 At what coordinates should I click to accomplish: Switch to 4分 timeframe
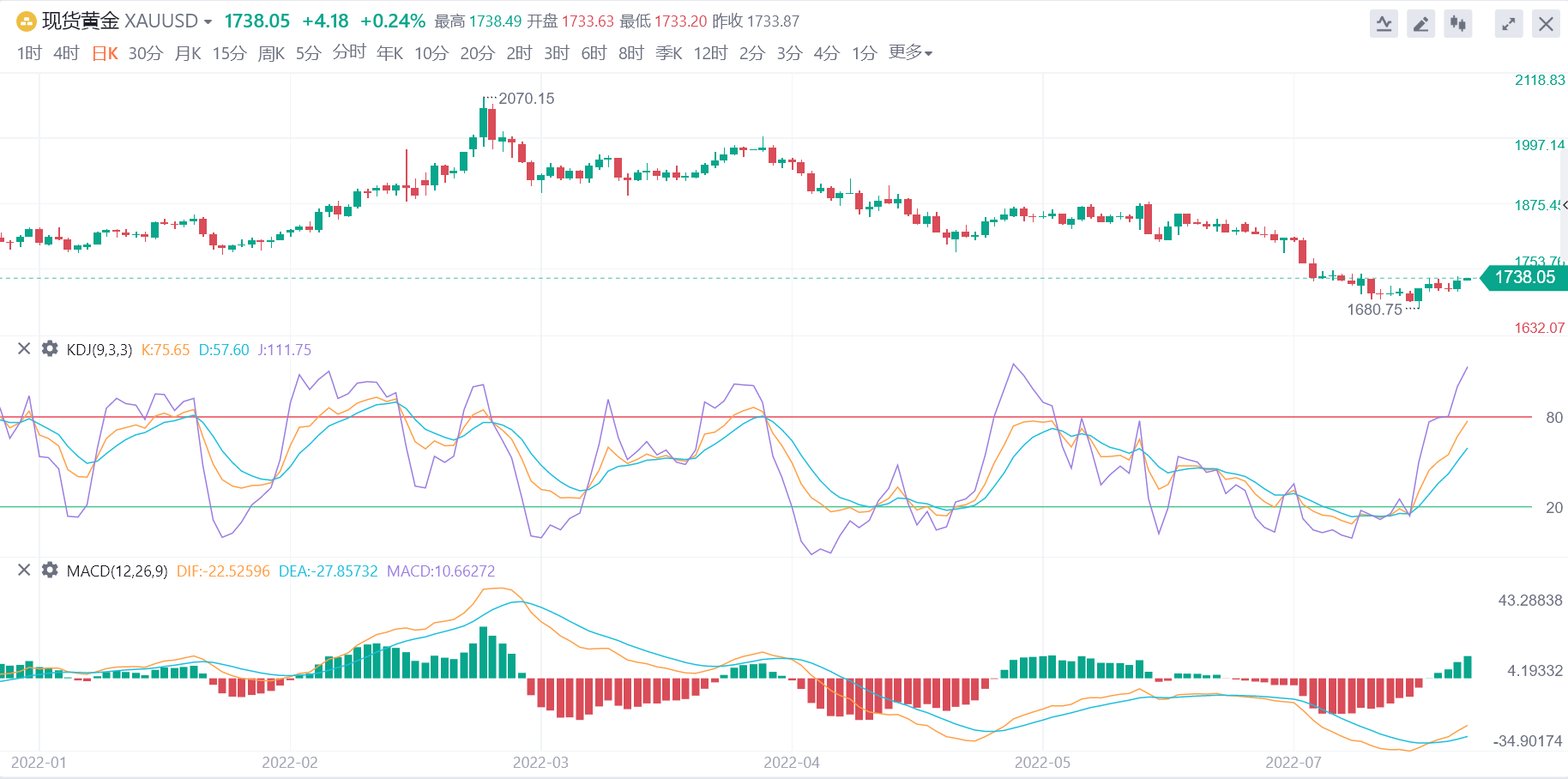pos(826,53)
